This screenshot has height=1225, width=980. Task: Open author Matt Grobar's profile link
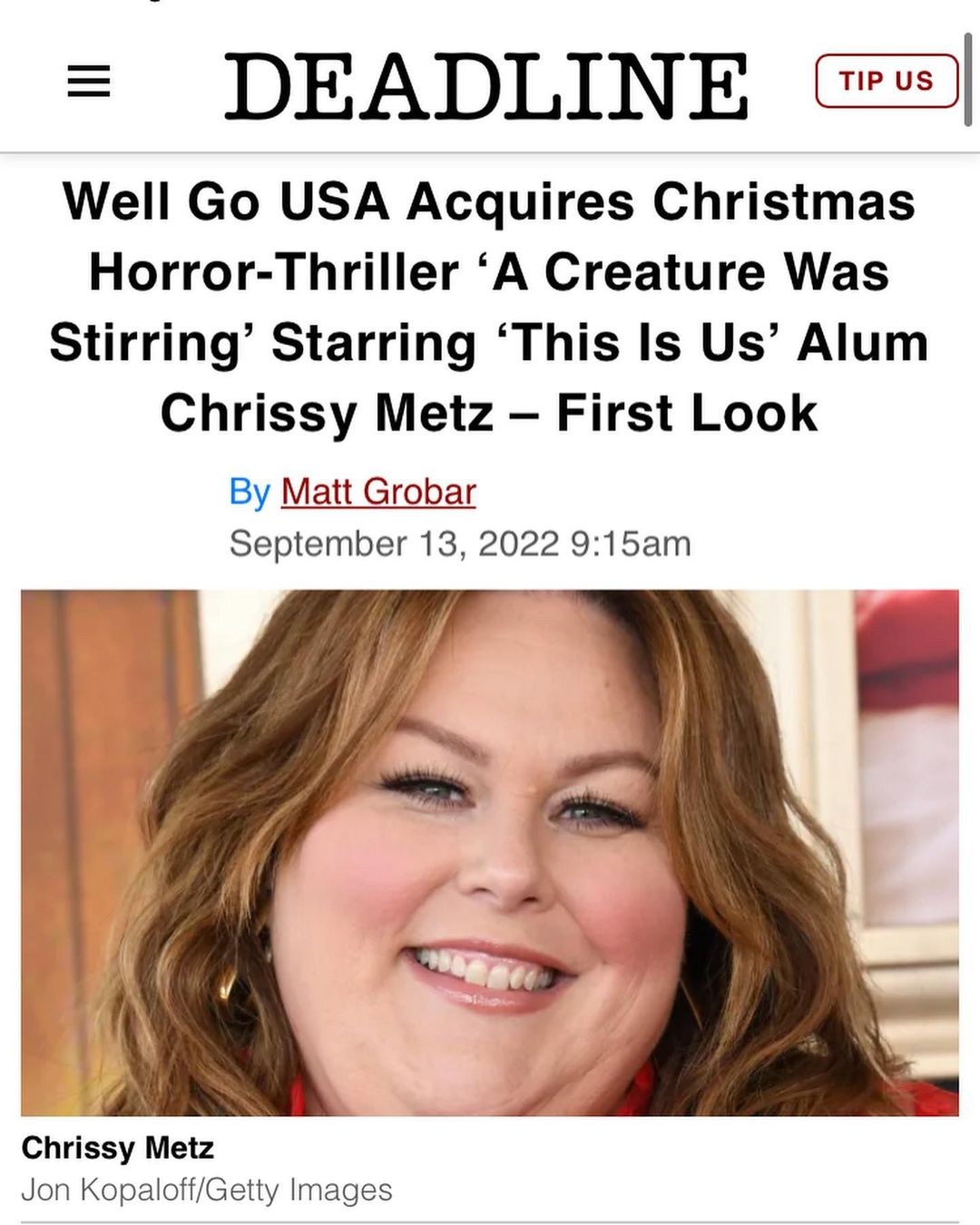[x=378, y=492]
